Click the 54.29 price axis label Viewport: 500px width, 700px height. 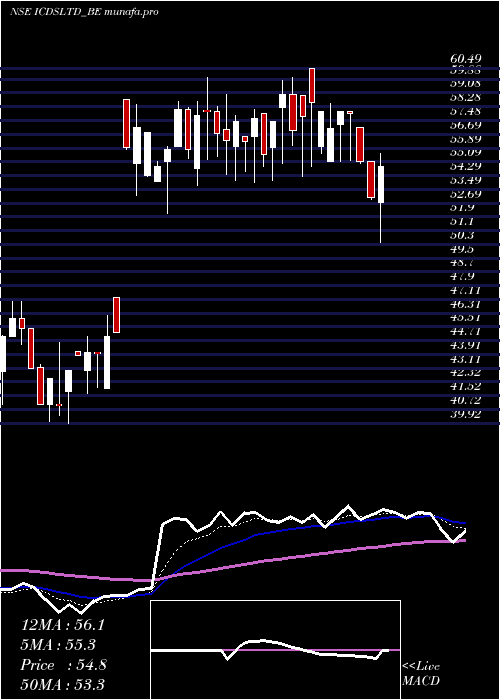tap(465, 167)
